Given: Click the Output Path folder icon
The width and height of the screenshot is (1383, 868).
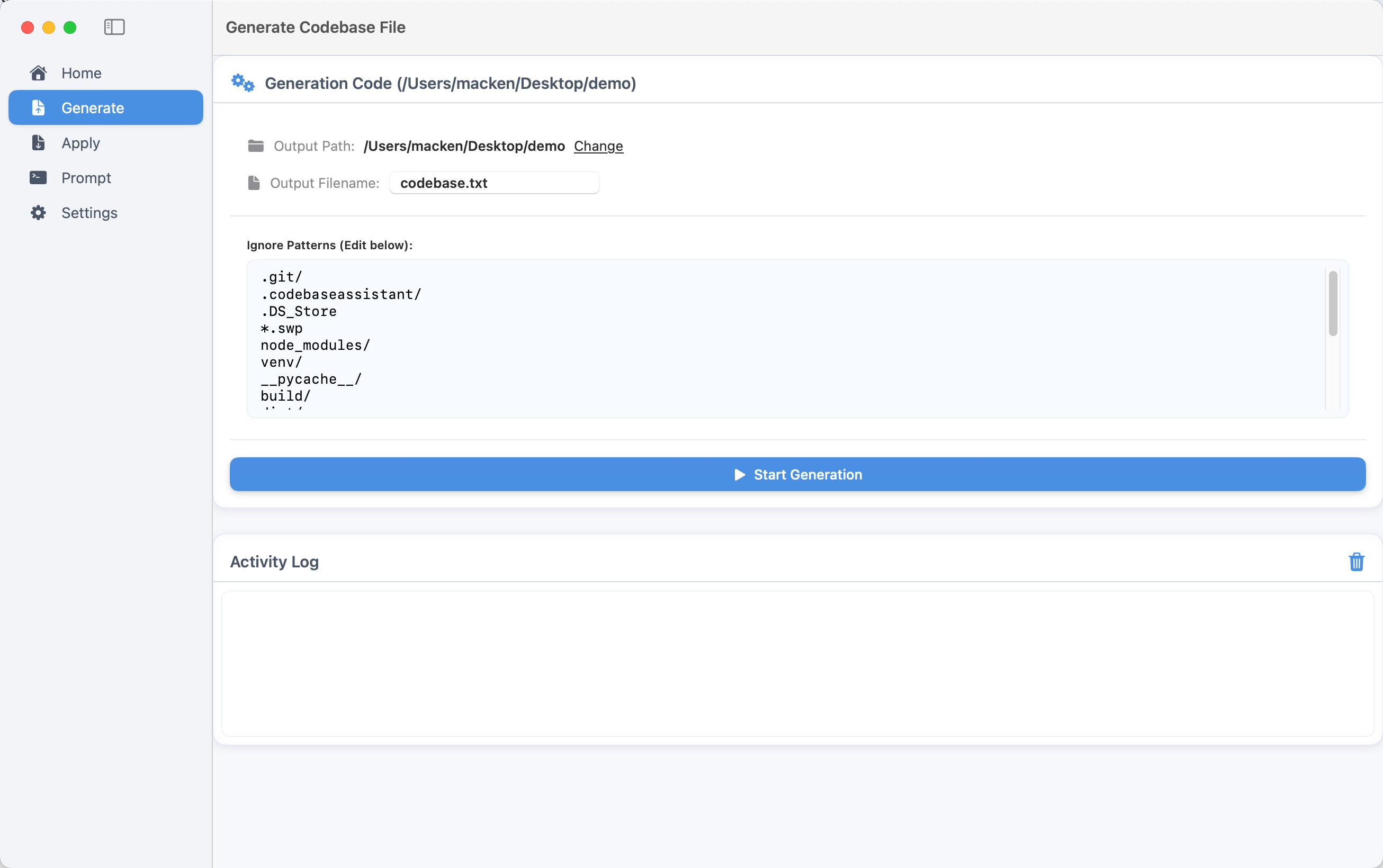Looking at the screenshot, I should pos(256,146).
